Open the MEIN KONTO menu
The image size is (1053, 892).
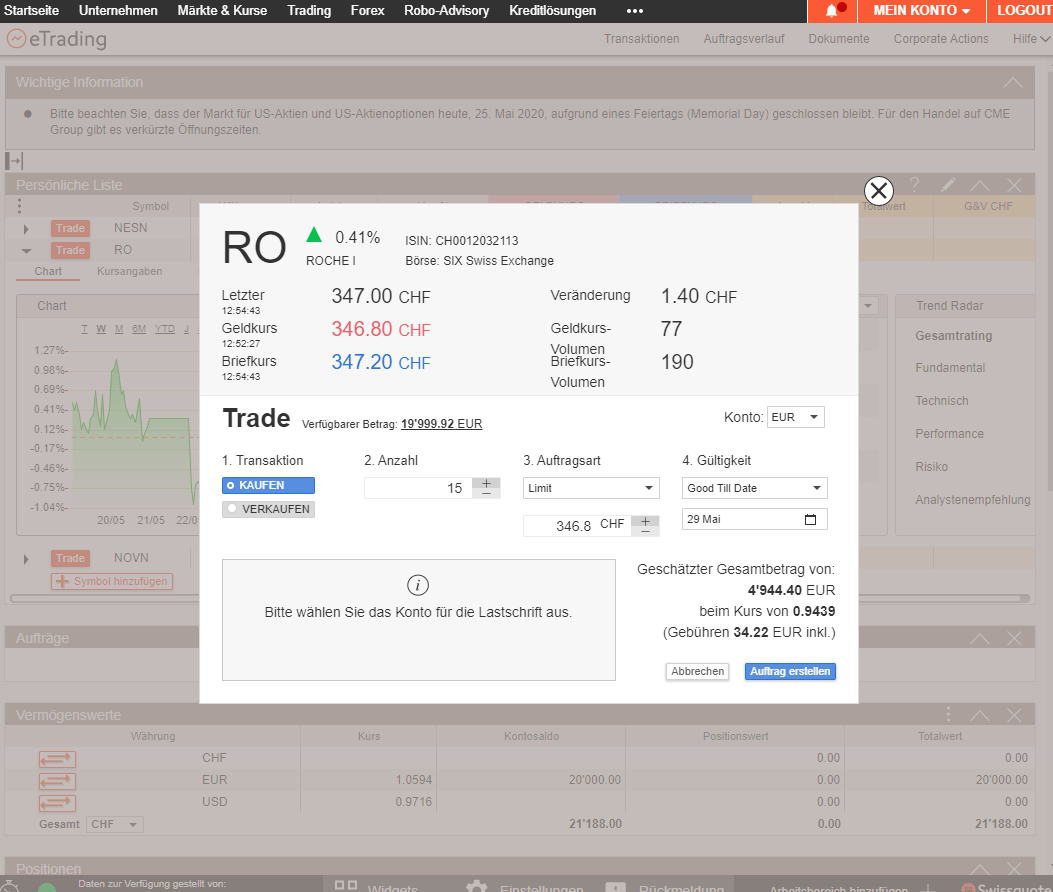[x=922, y=11]
